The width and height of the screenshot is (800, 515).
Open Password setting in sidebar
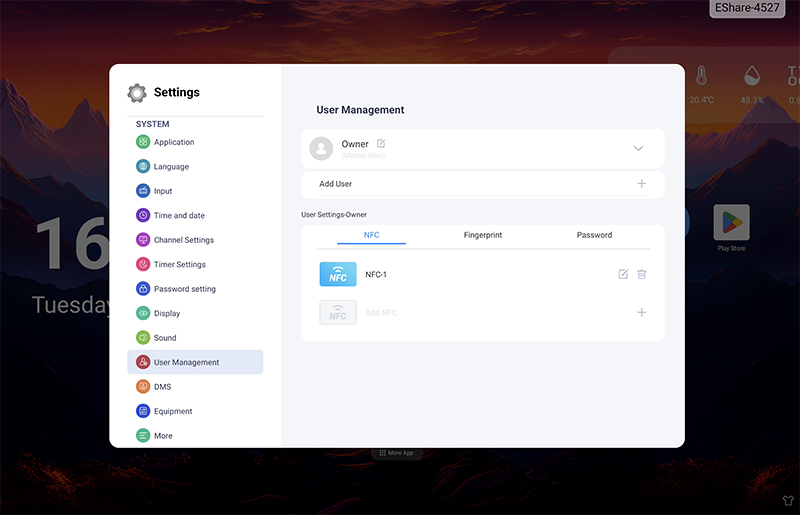184,289
